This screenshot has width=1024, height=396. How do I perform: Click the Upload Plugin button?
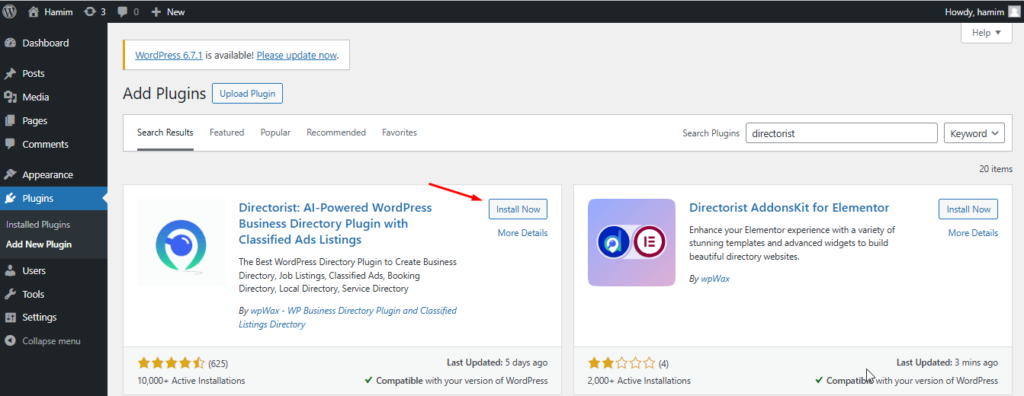tap(248, 93)
